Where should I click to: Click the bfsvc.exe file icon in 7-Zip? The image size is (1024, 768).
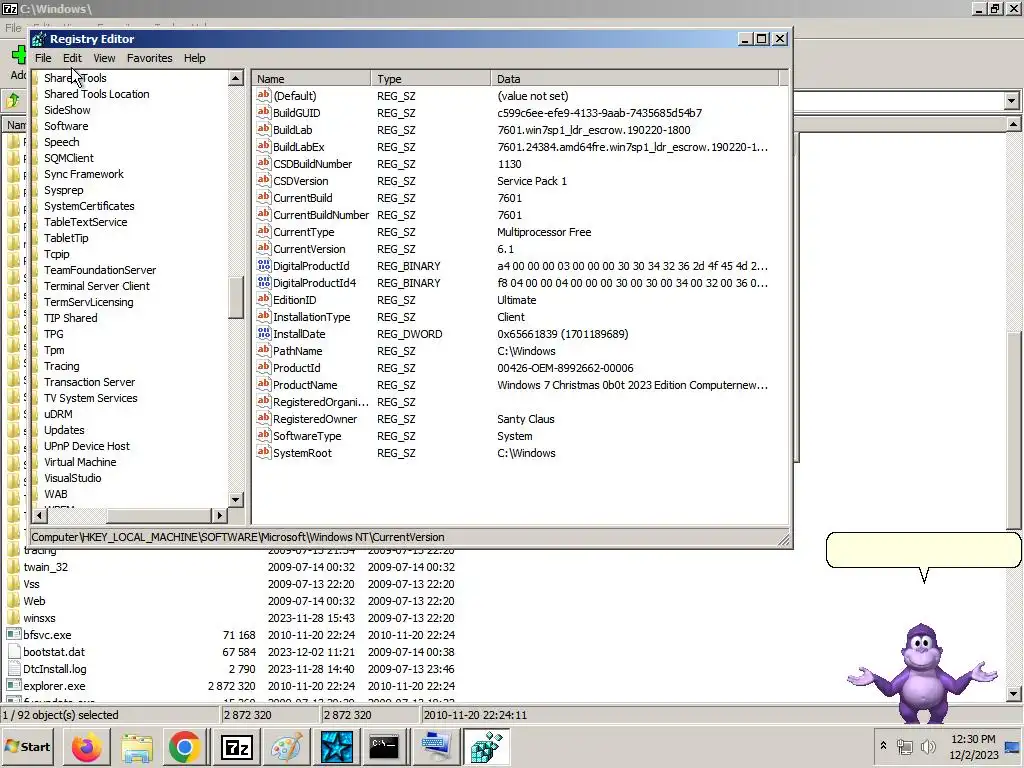coord(14,635)
